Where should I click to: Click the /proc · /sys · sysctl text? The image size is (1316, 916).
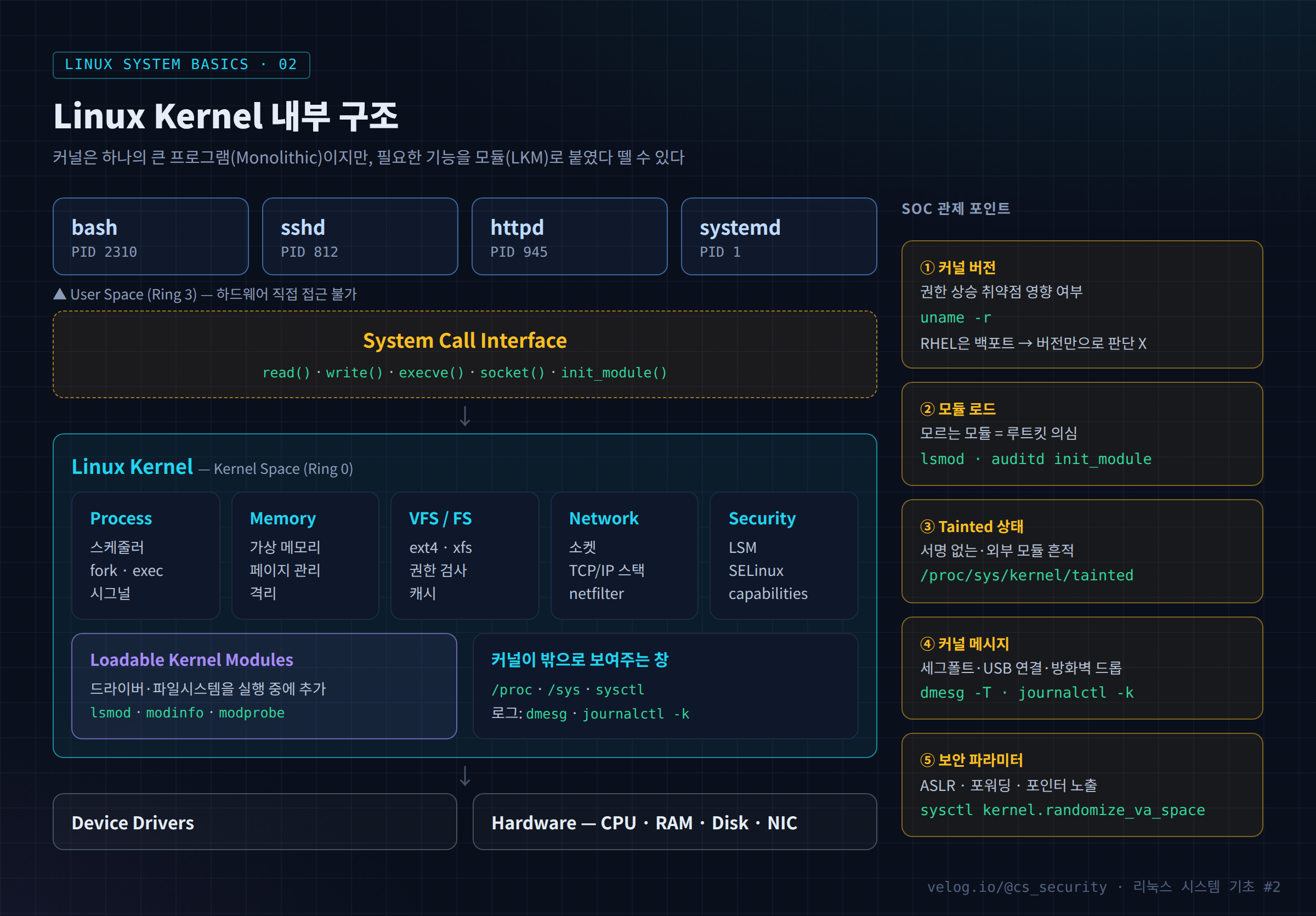click(x=568, y=689)
